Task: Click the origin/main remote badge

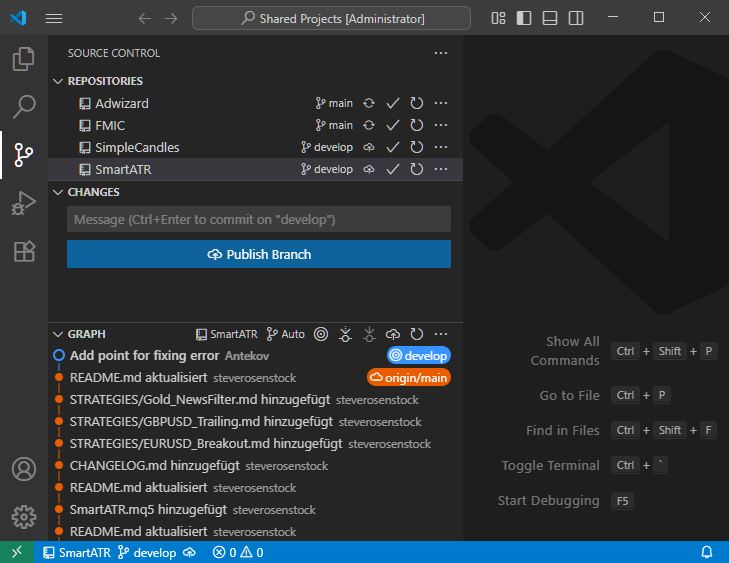Action: pyautogui.click(x=409, y=378)
